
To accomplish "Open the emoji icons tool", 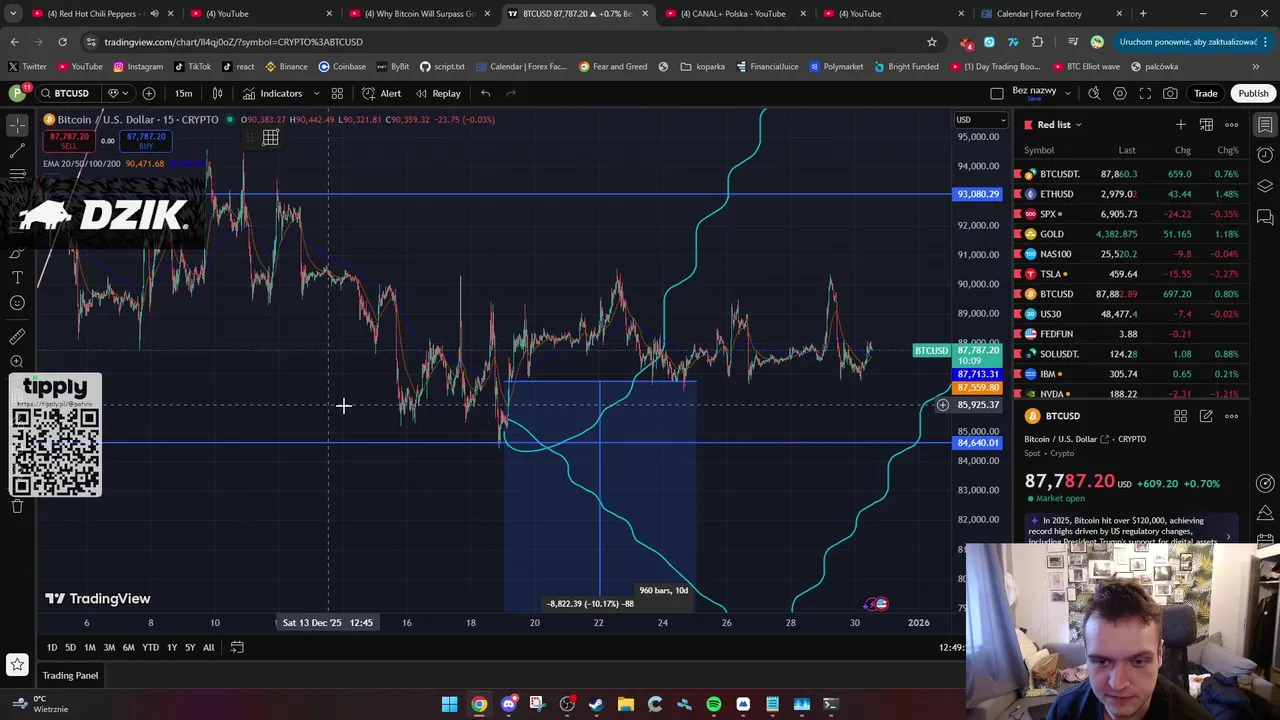I will tap(17, 303).
